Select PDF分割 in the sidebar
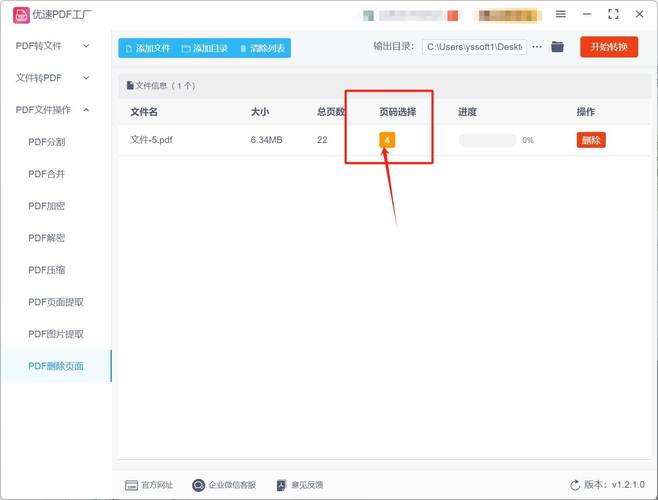 pos(47,142)
